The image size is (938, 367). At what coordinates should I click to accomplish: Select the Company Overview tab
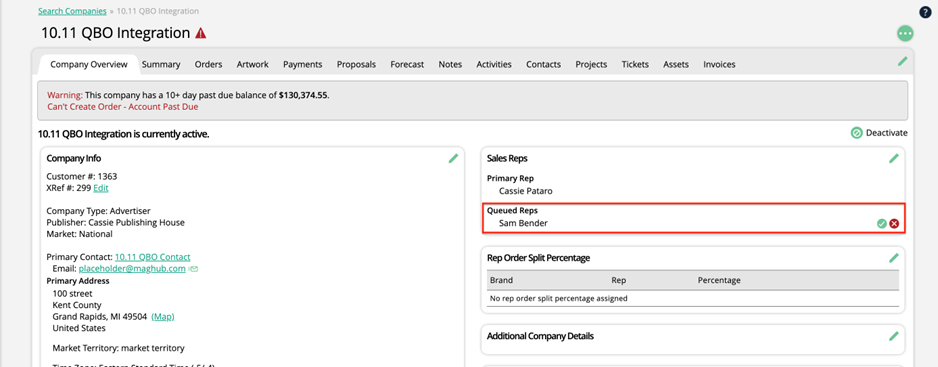(x=89, y=65)
